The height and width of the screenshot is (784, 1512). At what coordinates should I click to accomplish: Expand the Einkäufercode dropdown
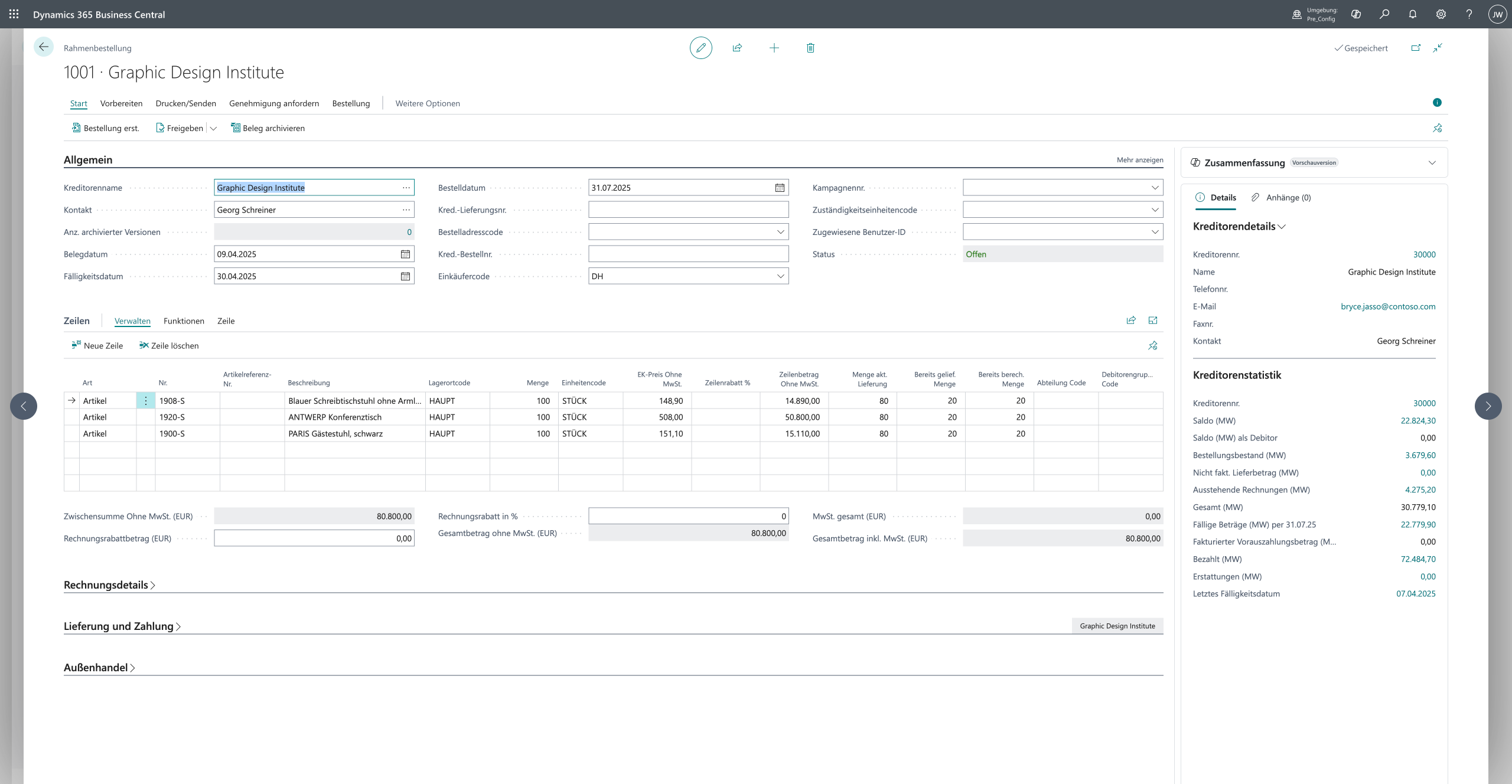pyautogui.click(x=780, y=276)
